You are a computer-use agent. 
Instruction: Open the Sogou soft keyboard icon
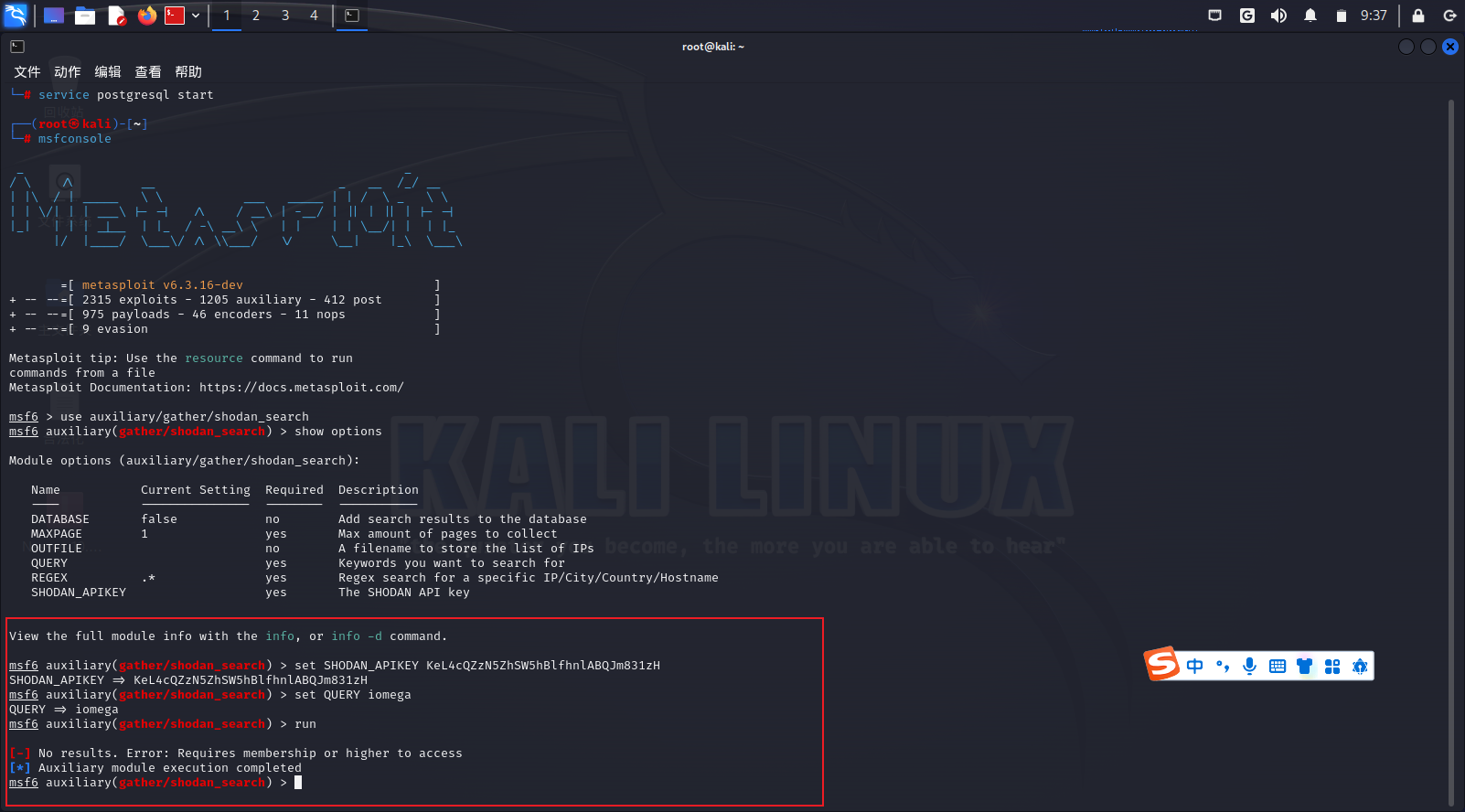point(1278,667)
